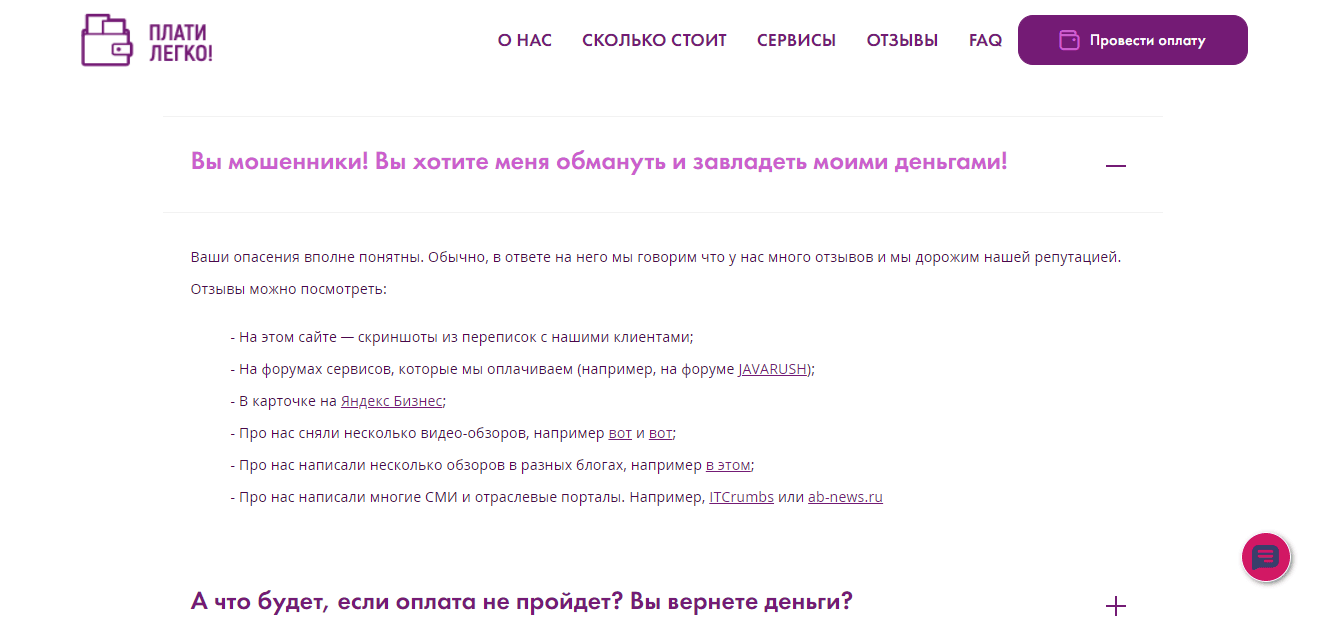Open the ab-news.ru article link
This screenshot has height=624, width=1331.
(845, 496)
